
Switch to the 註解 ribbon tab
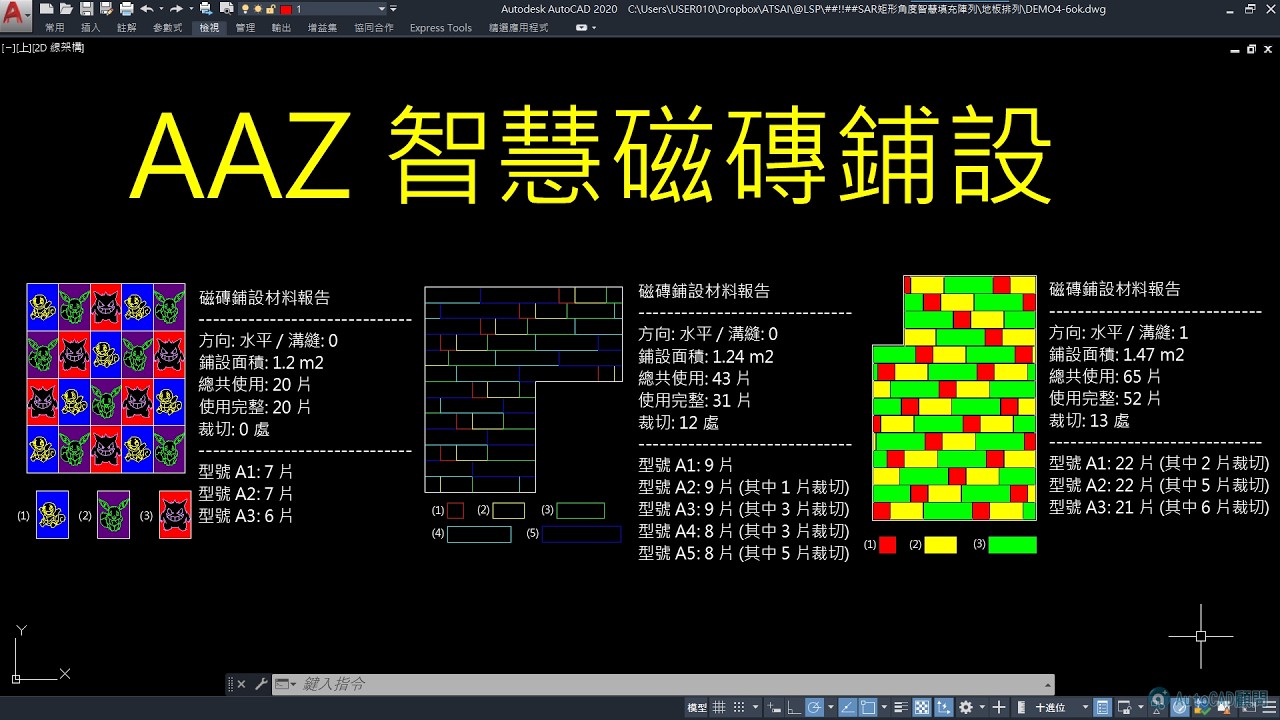pyautogui.click(x=127, y=28)
